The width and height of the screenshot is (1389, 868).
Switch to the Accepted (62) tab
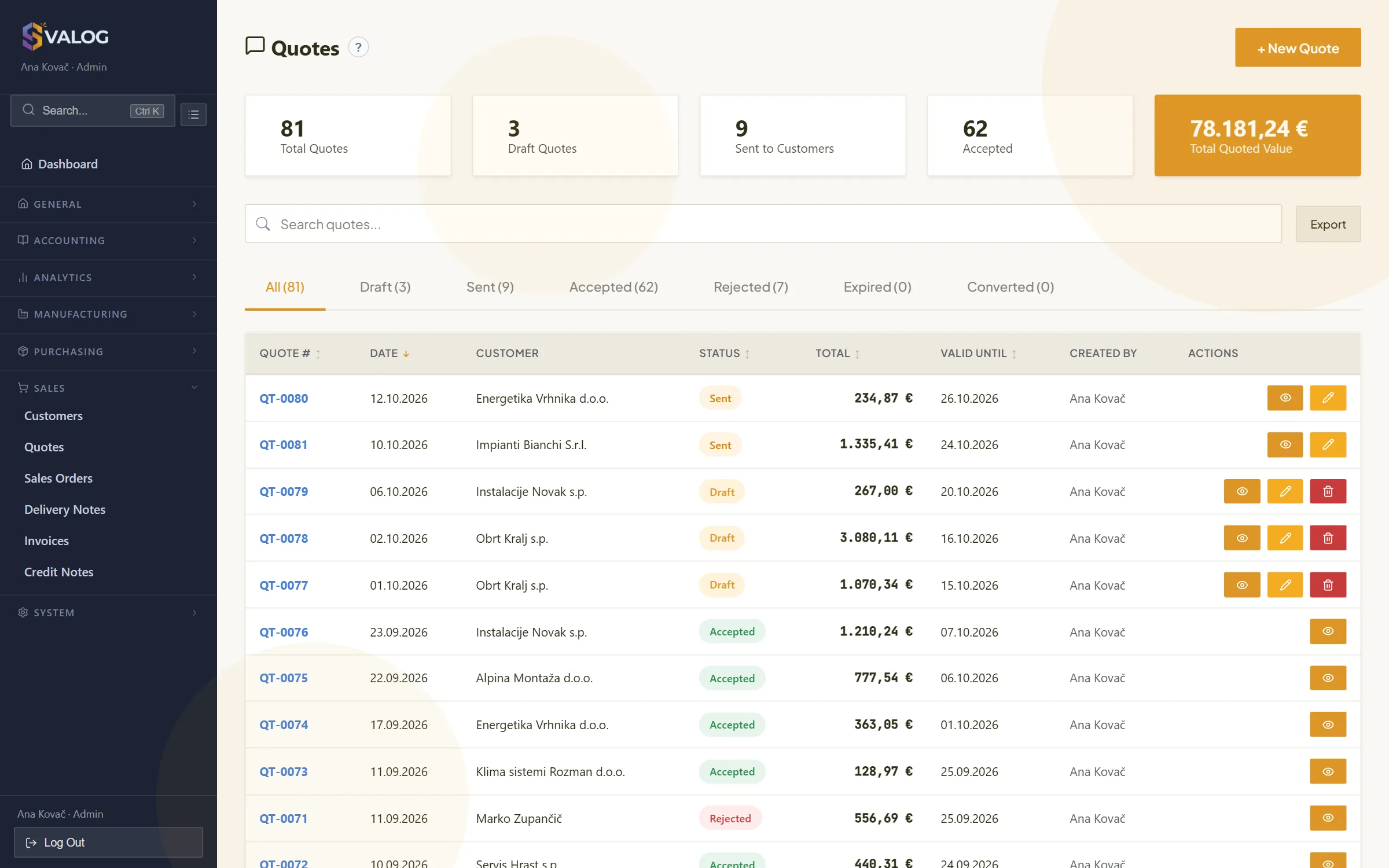click(x=613, y=287)
